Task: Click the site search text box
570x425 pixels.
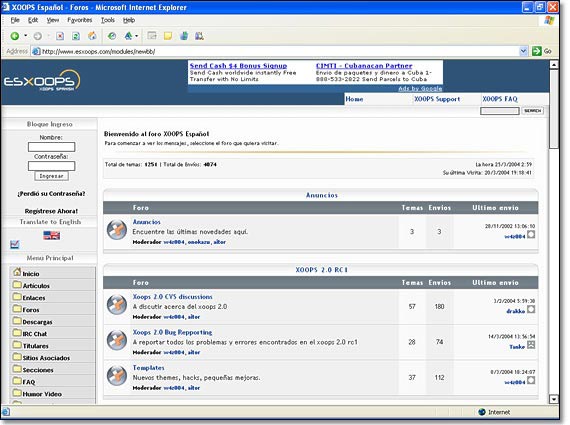Action: (x=500, y=111)
